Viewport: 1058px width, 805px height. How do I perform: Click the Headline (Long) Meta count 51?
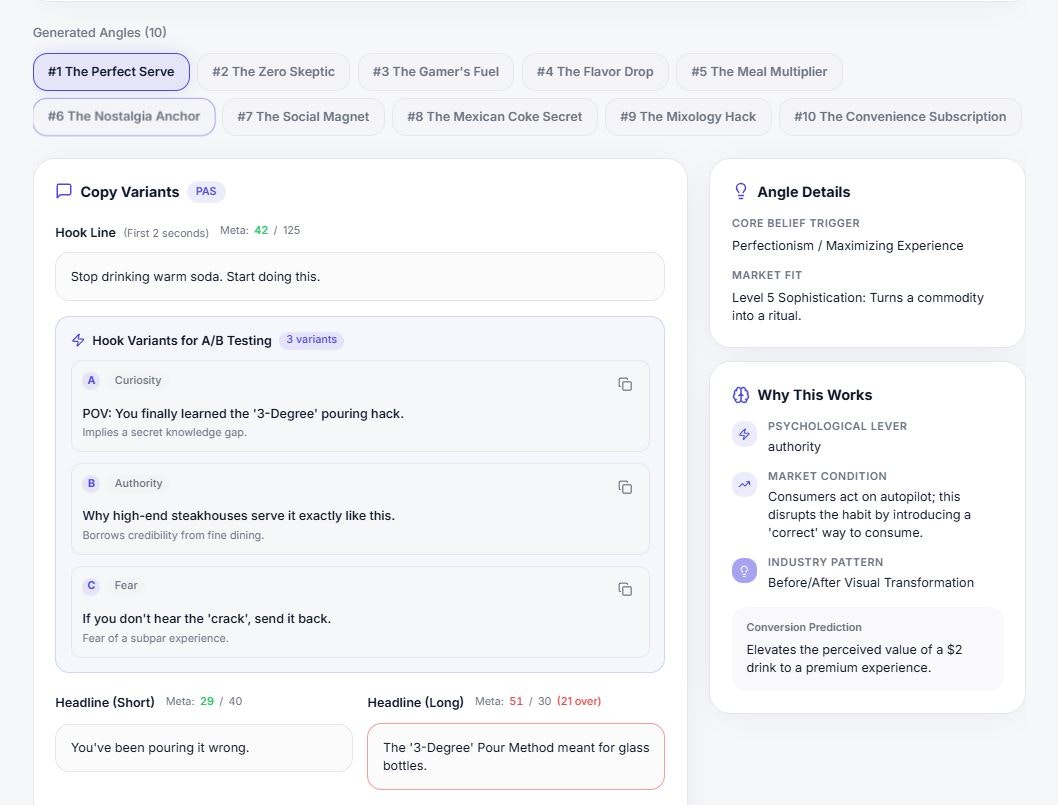pyautogui.click(x=516, y=701)
